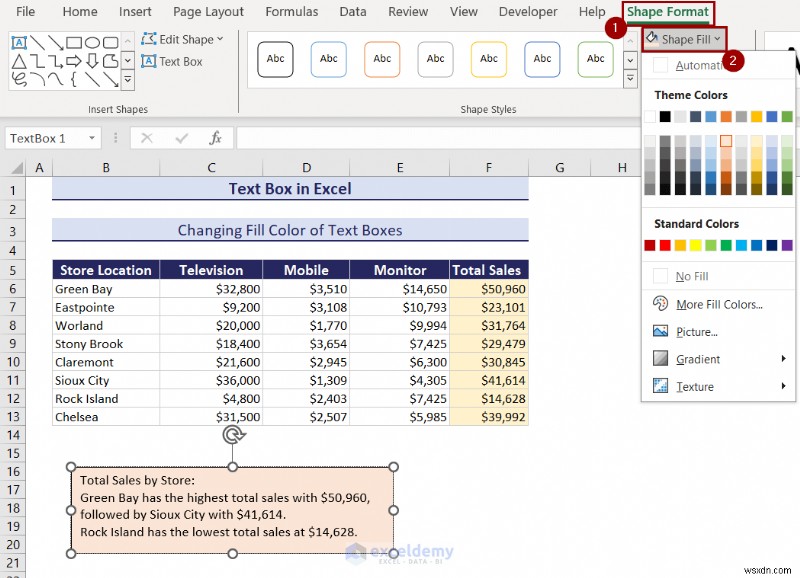Image resolution: width=800 pixels, height=578 pixels.
Task: Expand the Shape Styles gallery More button
Action: click(x=631, y=79)
